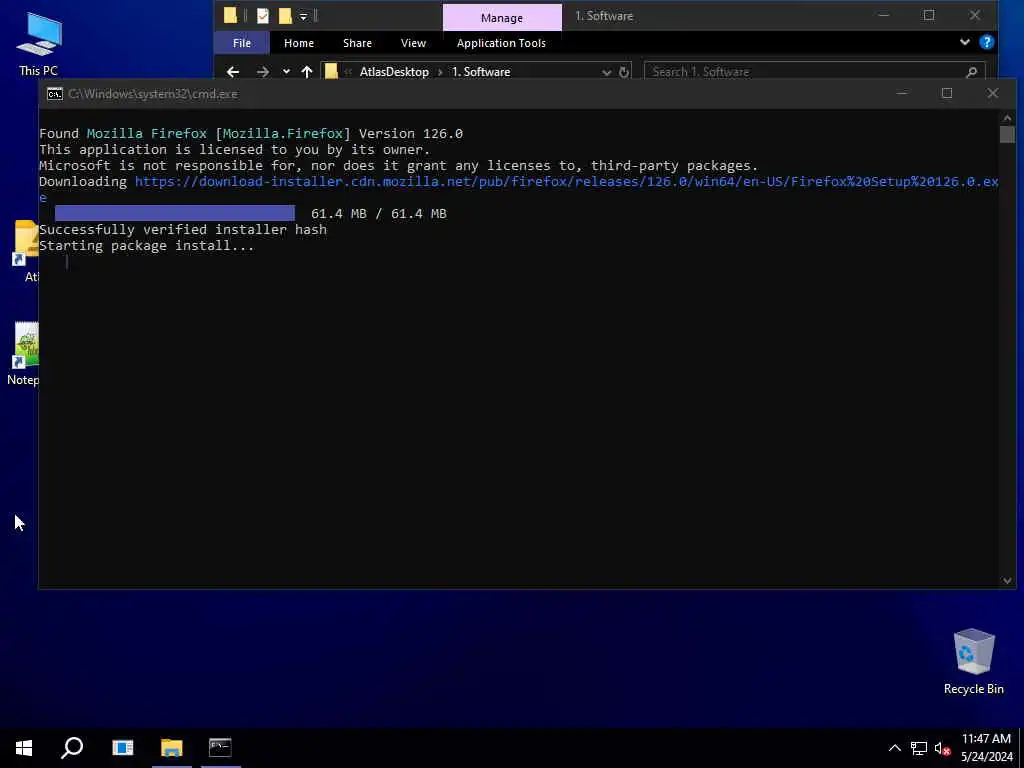Minimize the cmd.exe window
Viewport: 1024px width, 768px height.
tap(901, 93)
